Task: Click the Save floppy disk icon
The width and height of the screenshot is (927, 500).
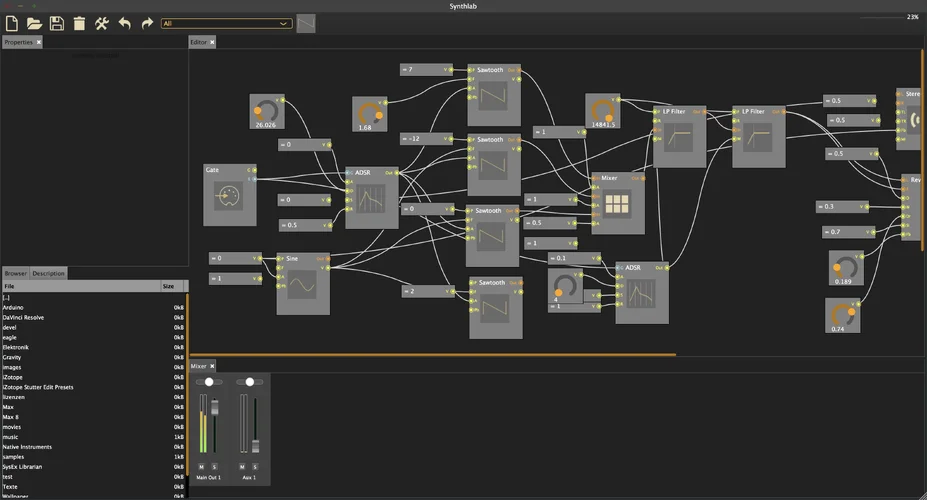Action: click(x=56, y=23)
